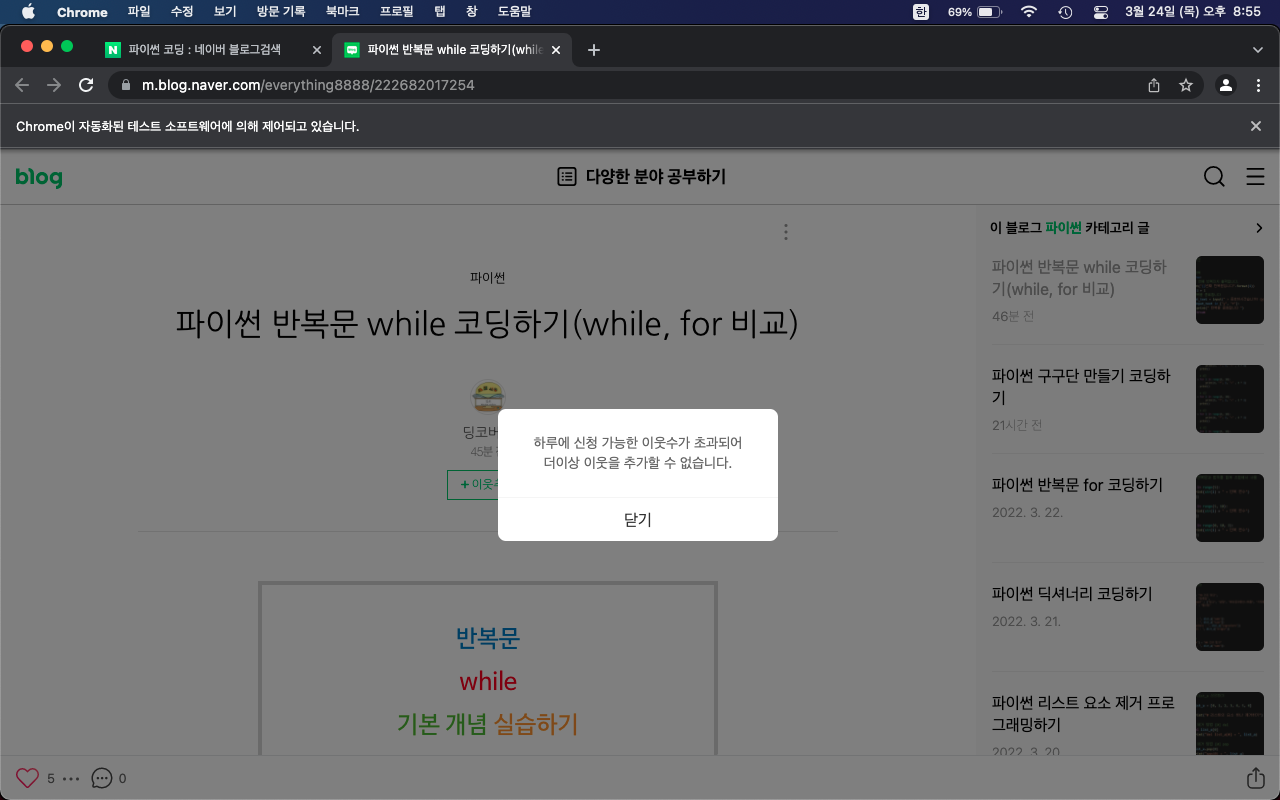1280x800 pixels.
Task: Switch to the 네이버 블로그검색 tab
Action: pos(205,50)
